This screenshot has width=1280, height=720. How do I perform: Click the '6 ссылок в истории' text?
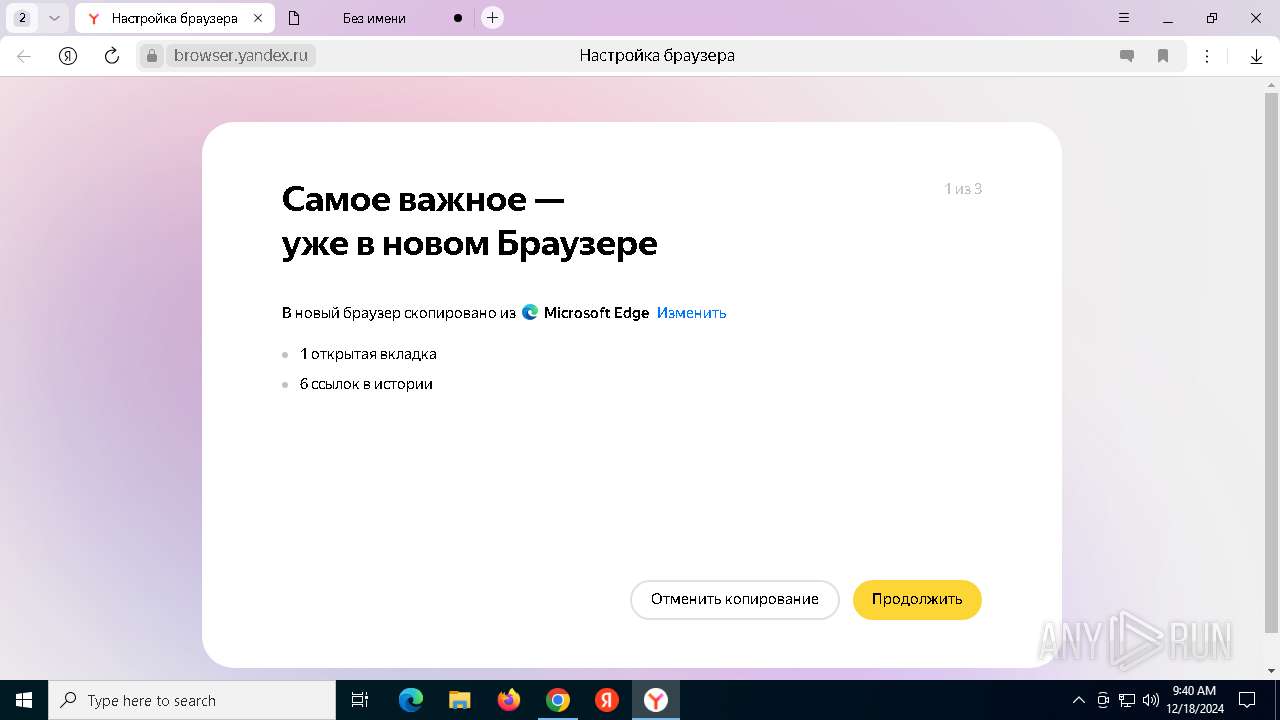tap(366, 384)
